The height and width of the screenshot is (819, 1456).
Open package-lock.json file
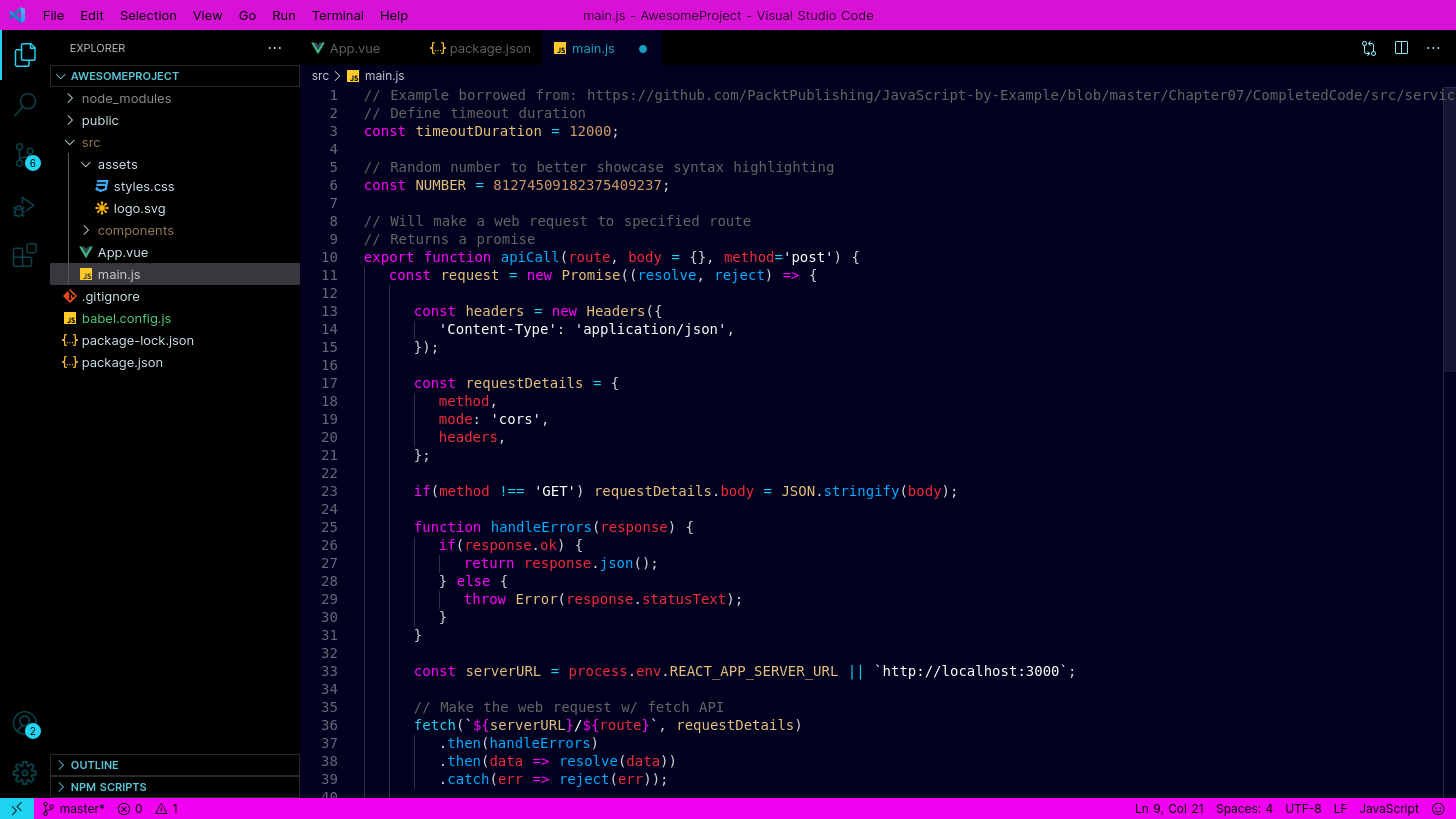[x=175, y=340]
